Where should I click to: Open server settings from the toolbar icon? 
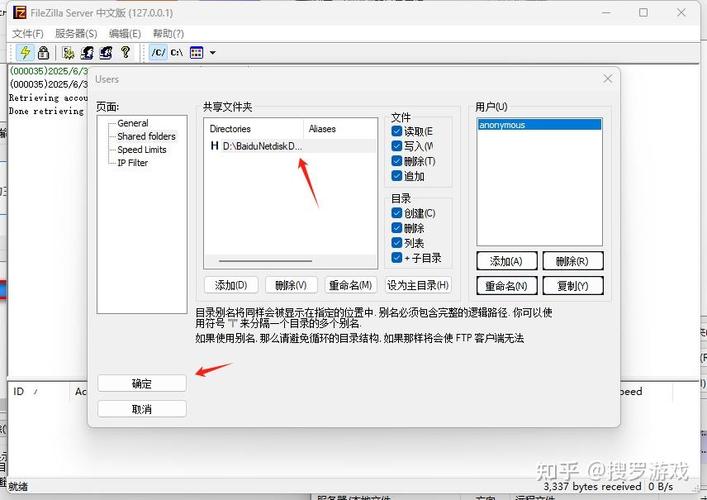(68, 53)
